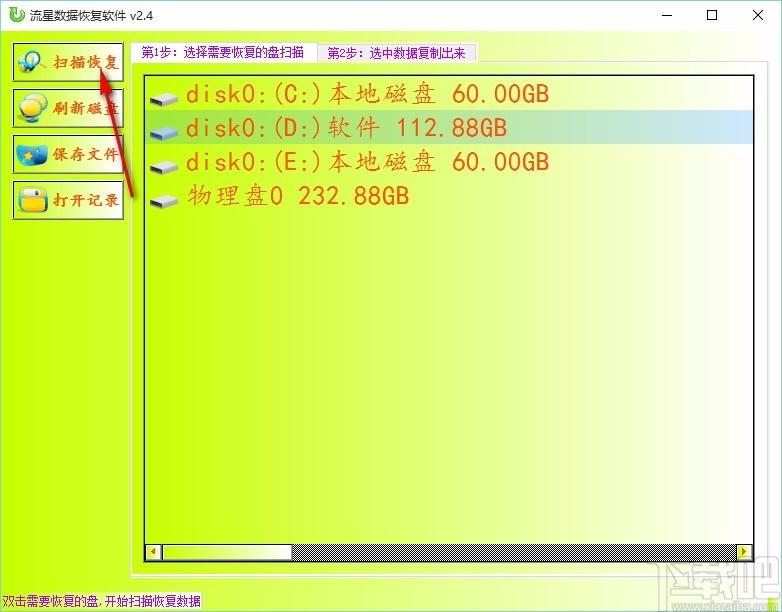Click drive icon beside disk0:(E:)
Screen dimensions: 782x612
[x=164, y=167]
